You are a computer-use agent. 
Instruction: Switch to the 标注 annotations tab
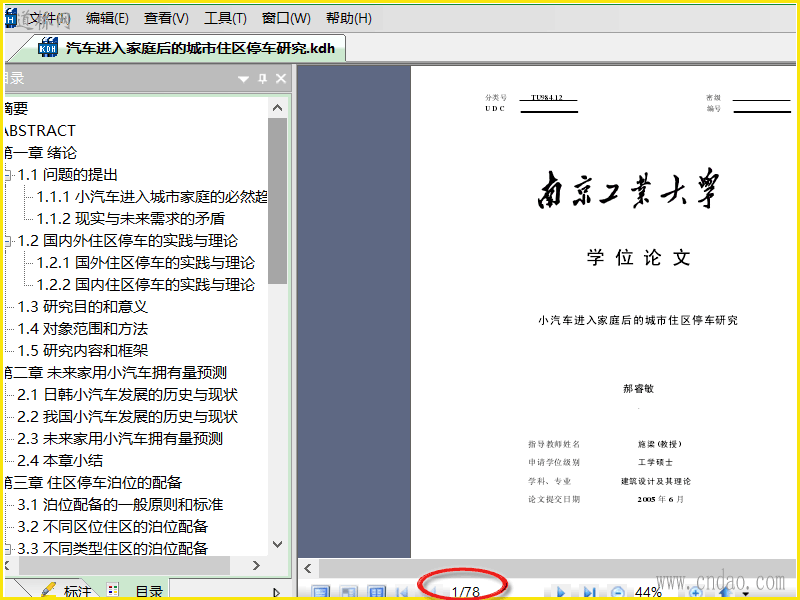coord(78,591)
